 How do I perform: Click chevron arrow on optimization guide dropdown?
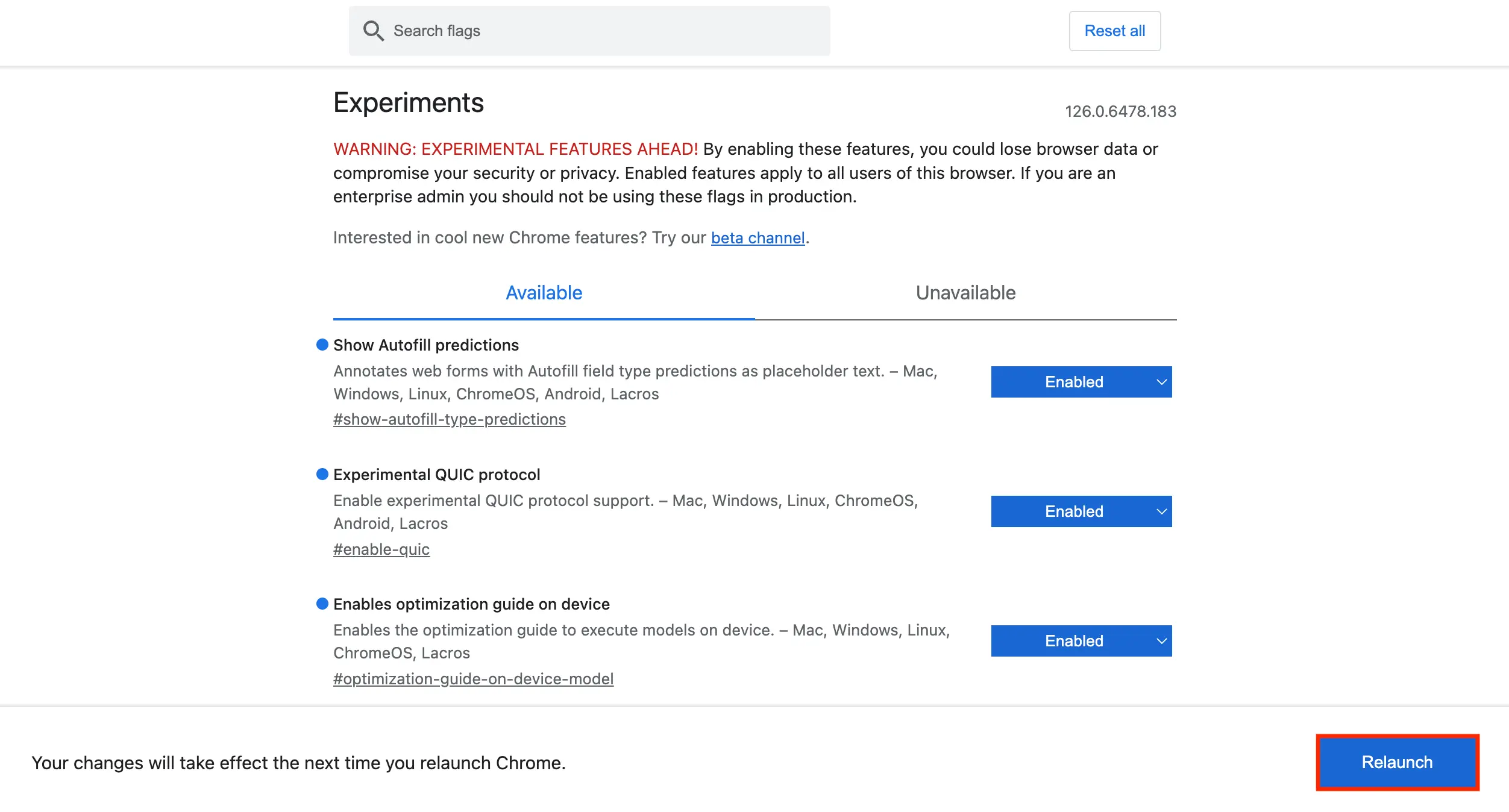tap(1161, 641)
